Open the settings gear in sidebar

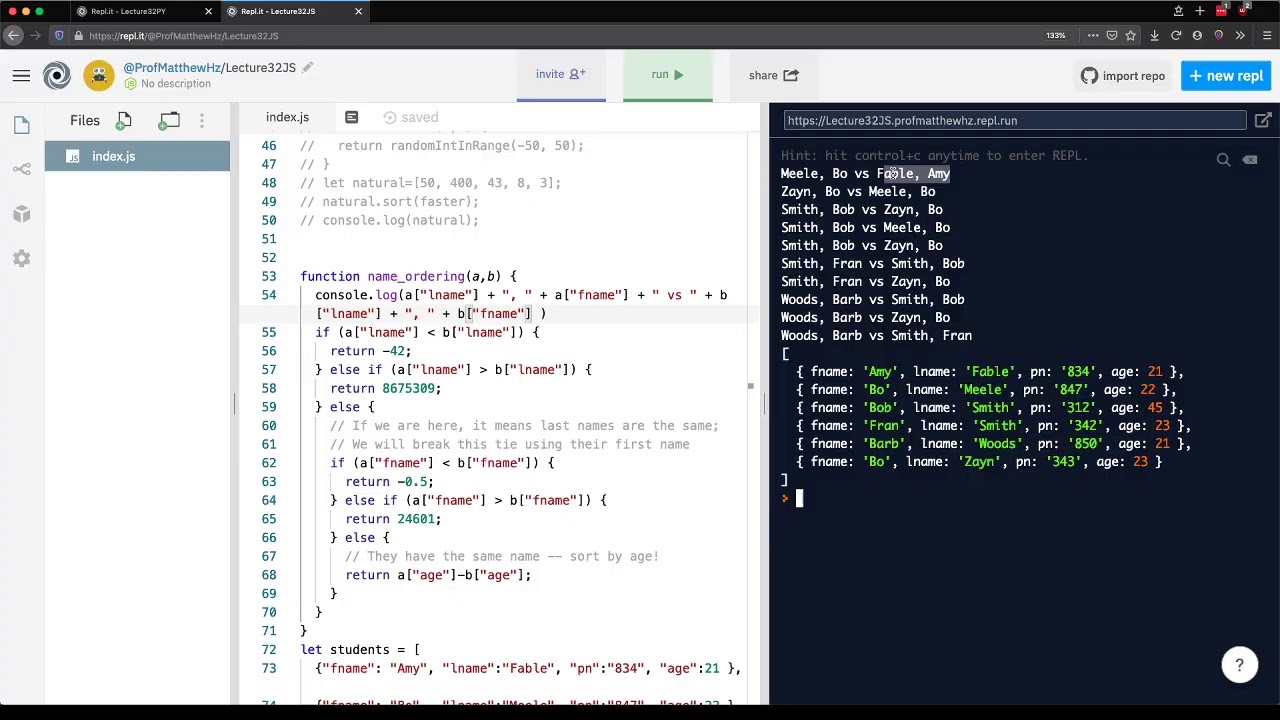(22, 259)
